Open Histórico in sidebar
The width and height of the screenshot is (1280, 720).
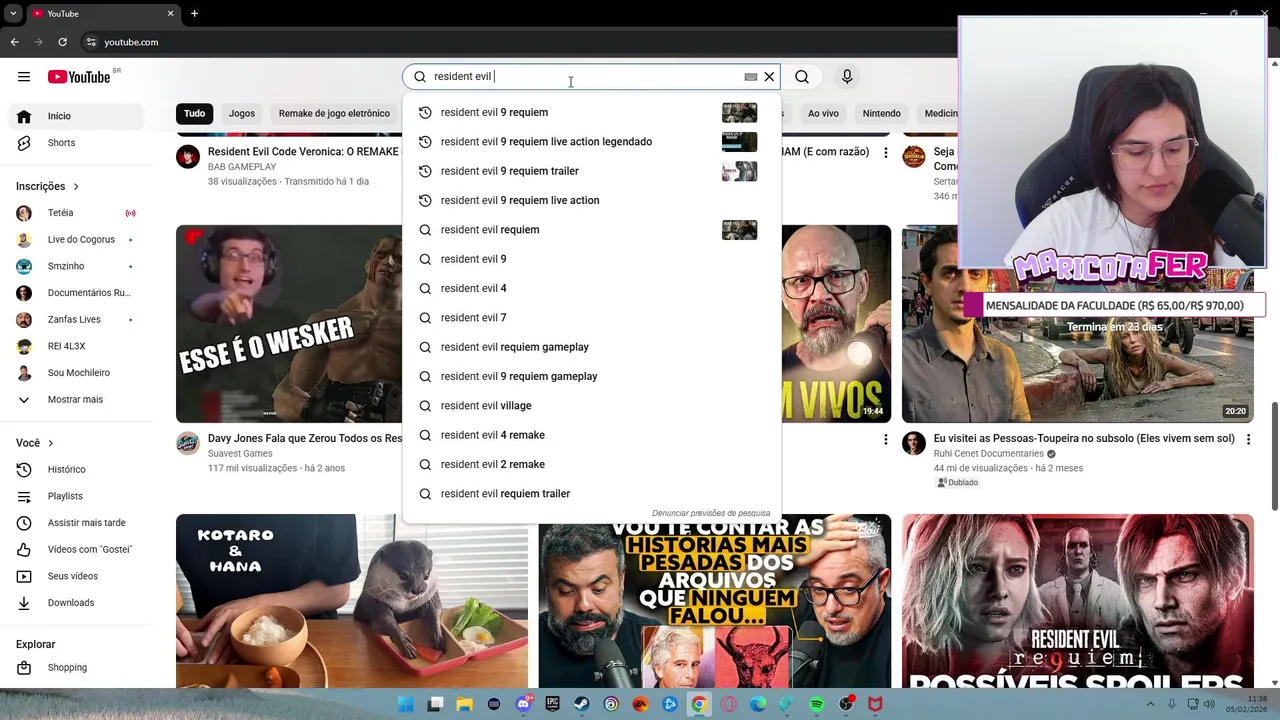tap(76, 469)
